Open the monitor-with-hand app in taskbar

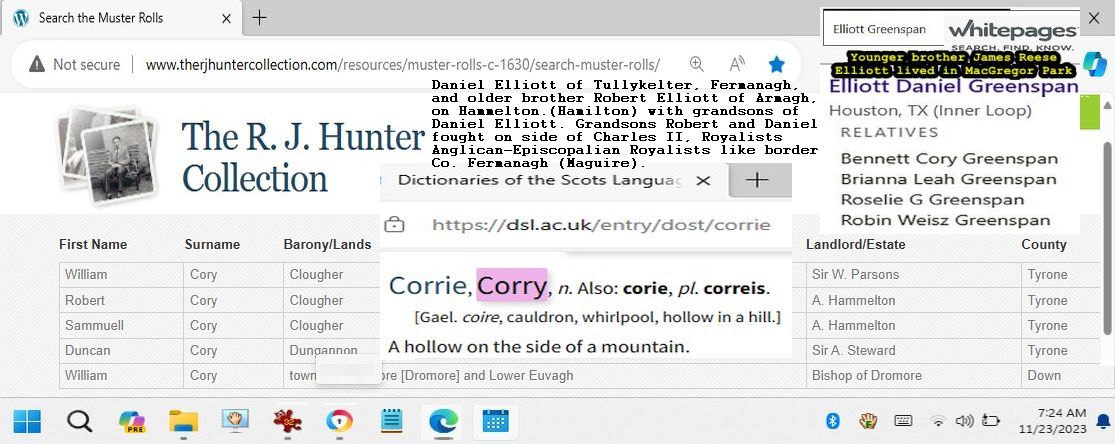[x=235, y=421]
